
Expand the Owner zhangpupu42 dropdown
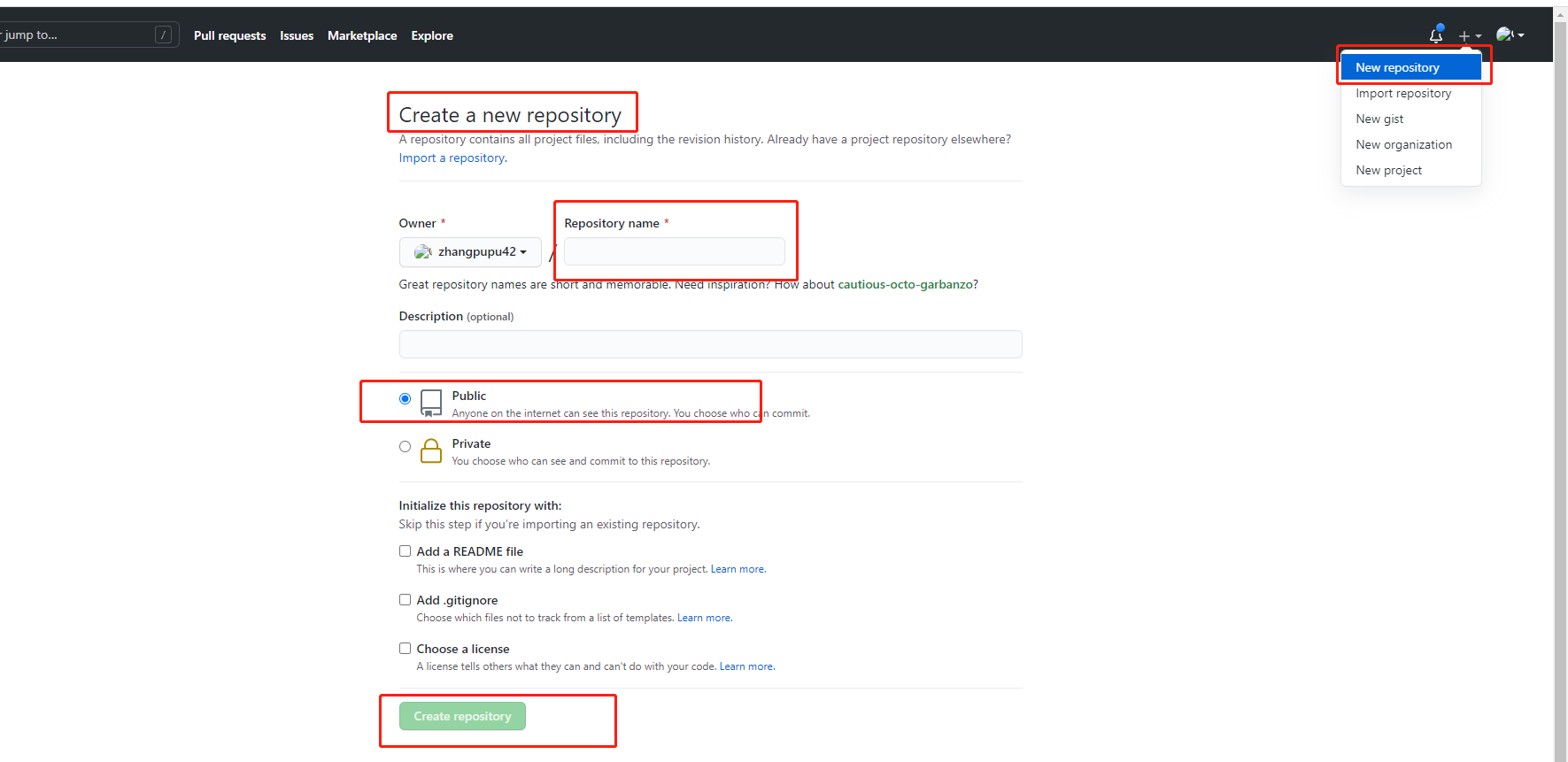coord(470,252)
